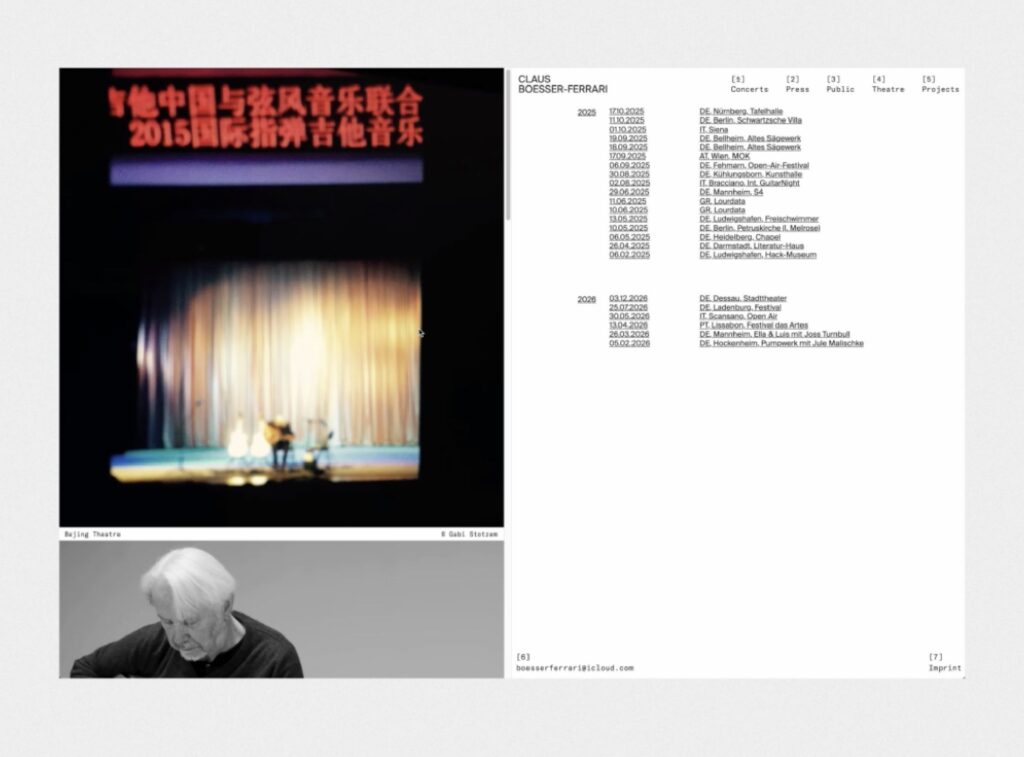Click the Lissabon Festival das Artes link
This screenshot has height=757, width=1024.
[753, 325]
